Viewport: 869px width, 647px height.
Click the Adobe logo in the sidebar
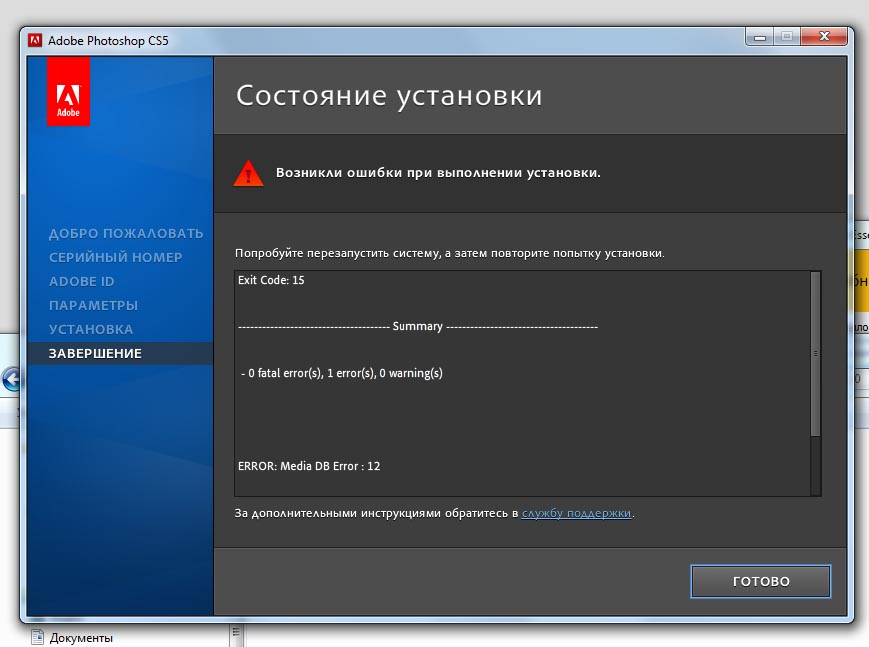point(68,92)
